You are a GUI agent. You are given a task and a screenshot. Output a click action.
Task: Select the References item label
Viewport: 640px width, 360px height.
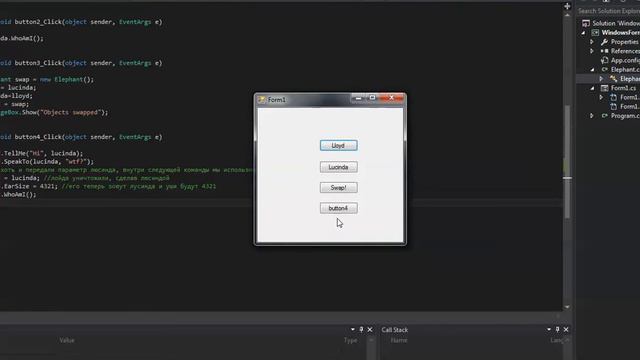[x=625, y=51]
